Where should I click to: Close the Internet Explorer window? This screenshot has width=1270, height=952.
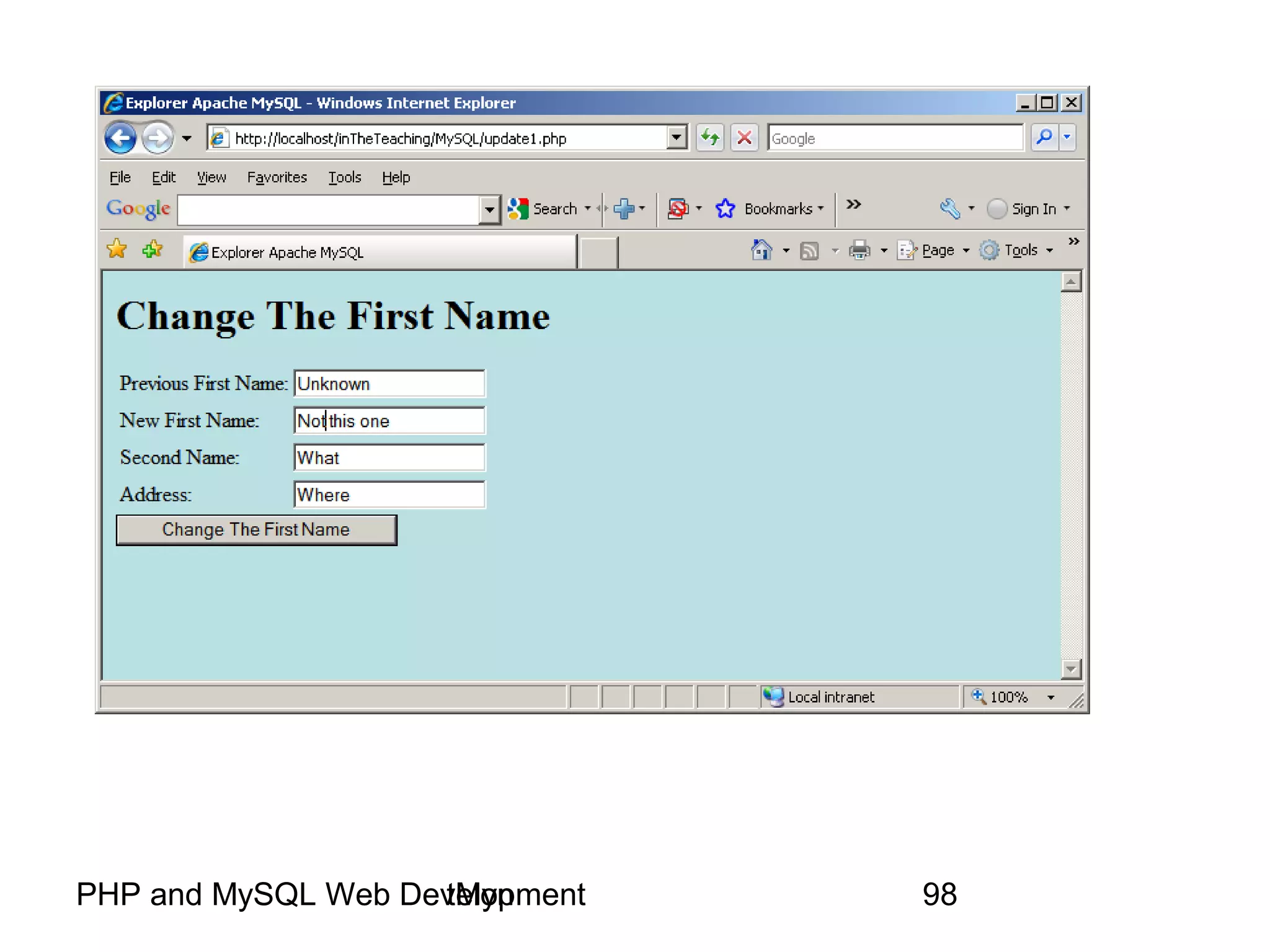[x=1072, y=103]
